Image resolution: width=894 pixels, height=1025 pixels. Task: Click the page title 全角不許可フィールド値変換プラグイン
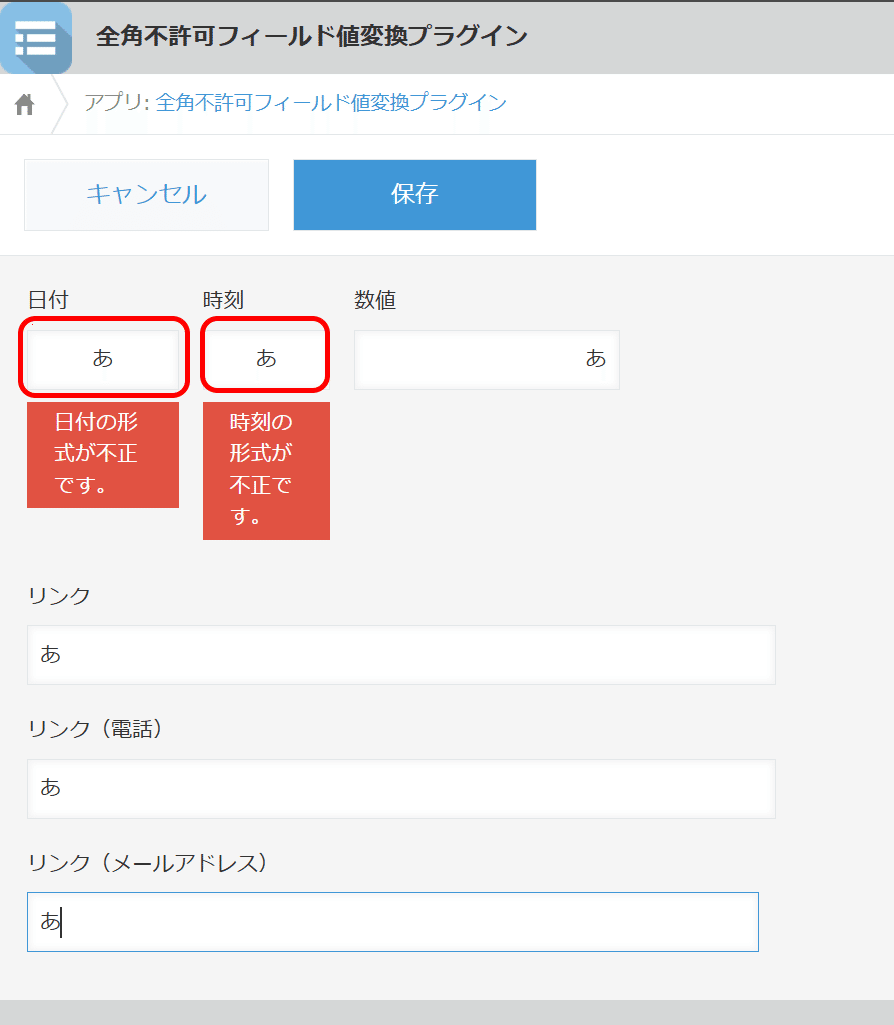tap(308, 35)
